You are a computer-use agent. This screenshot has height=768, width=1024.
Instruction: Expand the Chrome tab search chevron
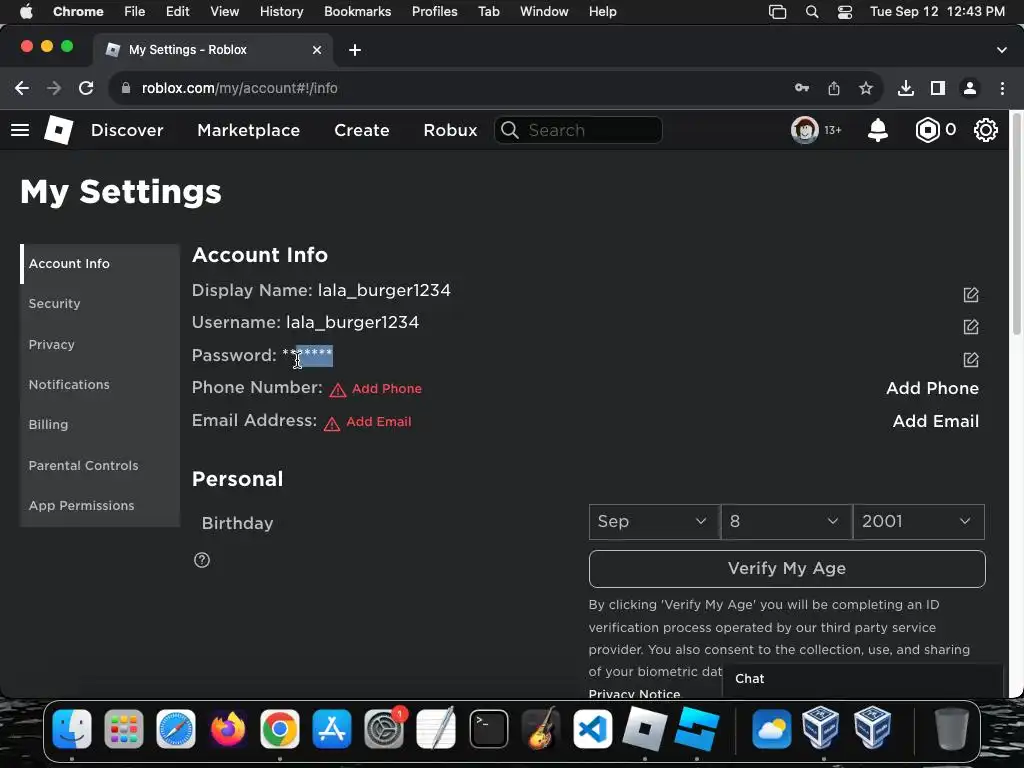click(1002, 50)
